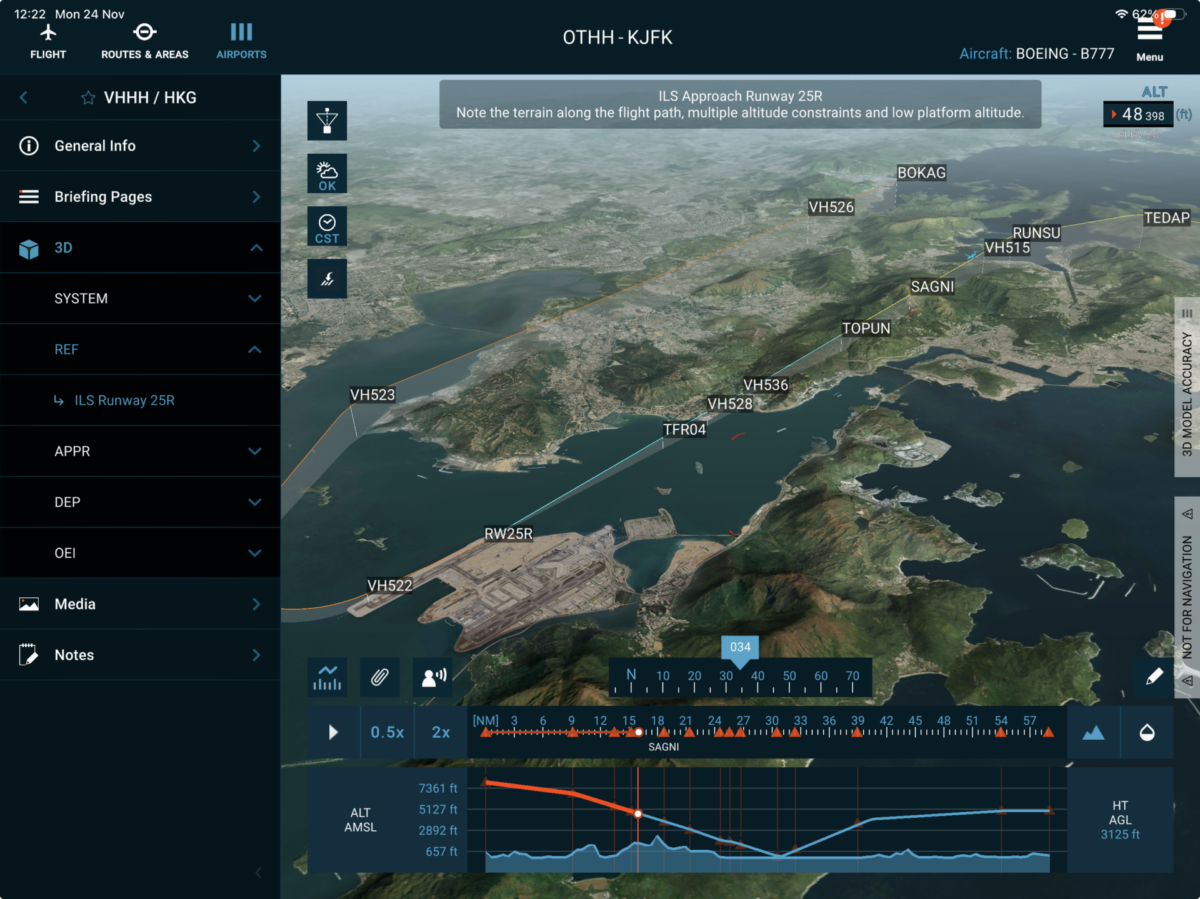
Task: Click the profile chart graph icon
Action: pyautogui.click(x=327, y=677)
